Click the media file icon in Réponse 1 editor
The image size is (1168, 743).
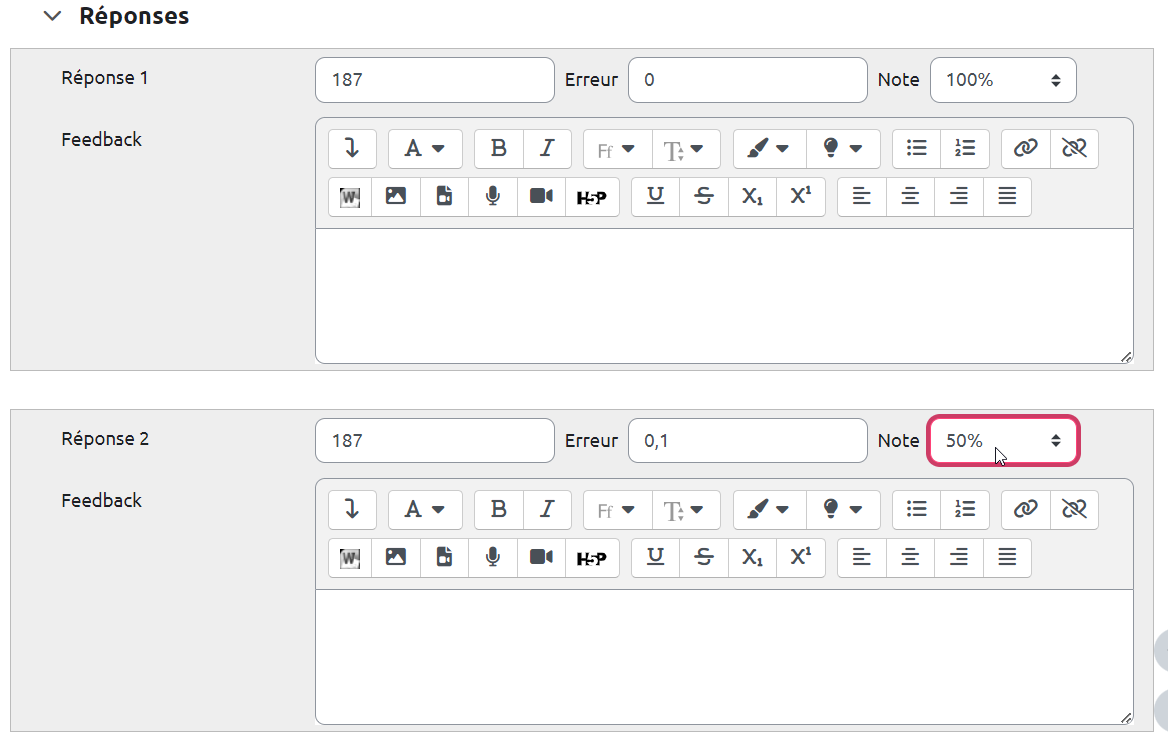point(444,197)
